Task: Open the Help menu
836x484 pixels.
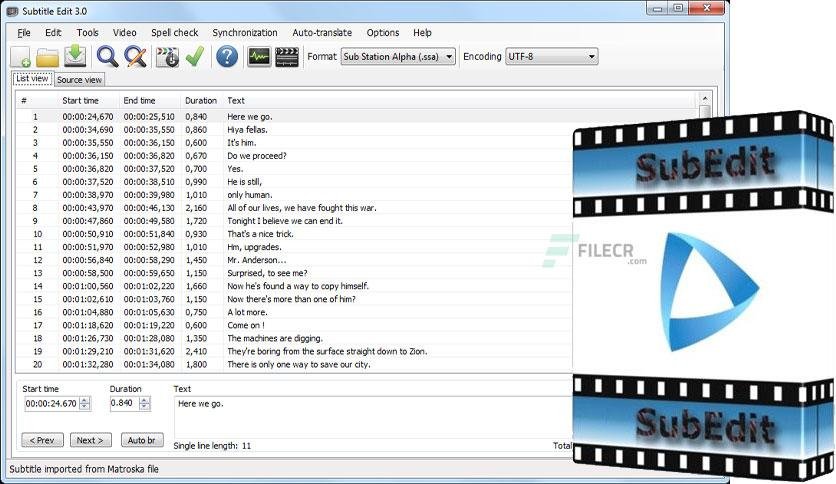Action: click(x=422, y=33)
